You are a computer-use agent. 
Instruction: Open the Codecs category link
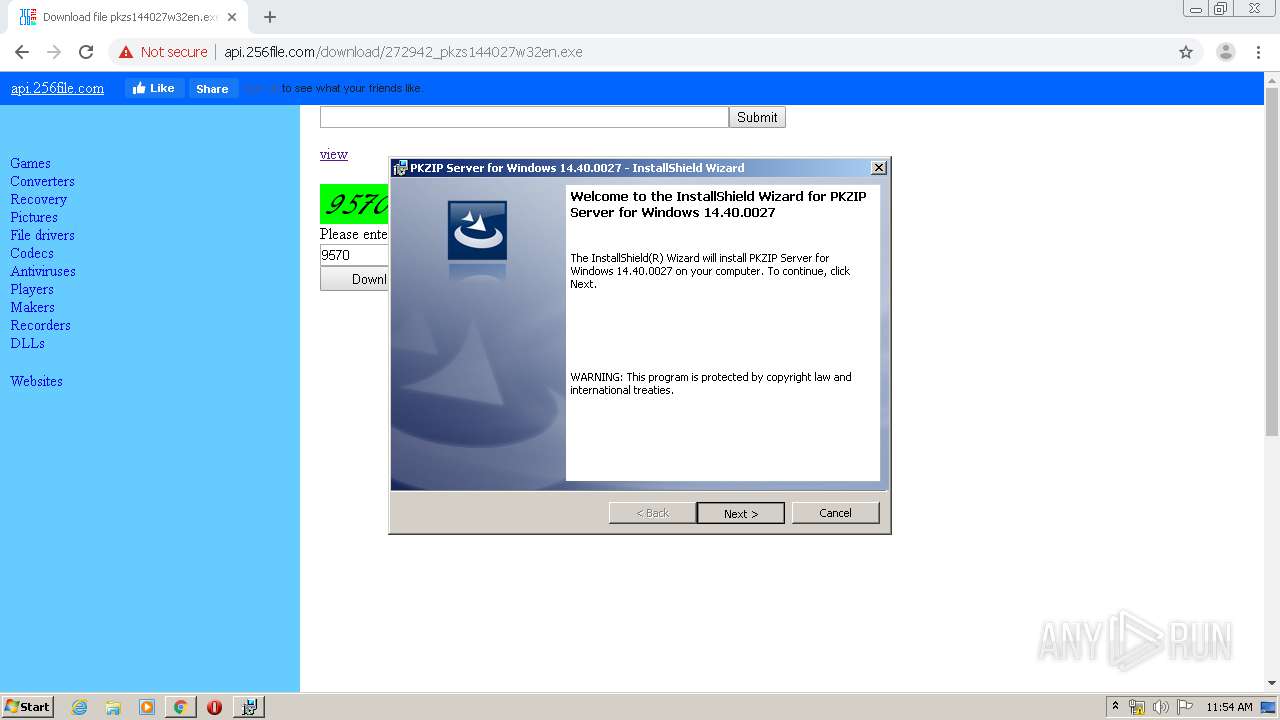pyautogui.click(x=32, y=253)
